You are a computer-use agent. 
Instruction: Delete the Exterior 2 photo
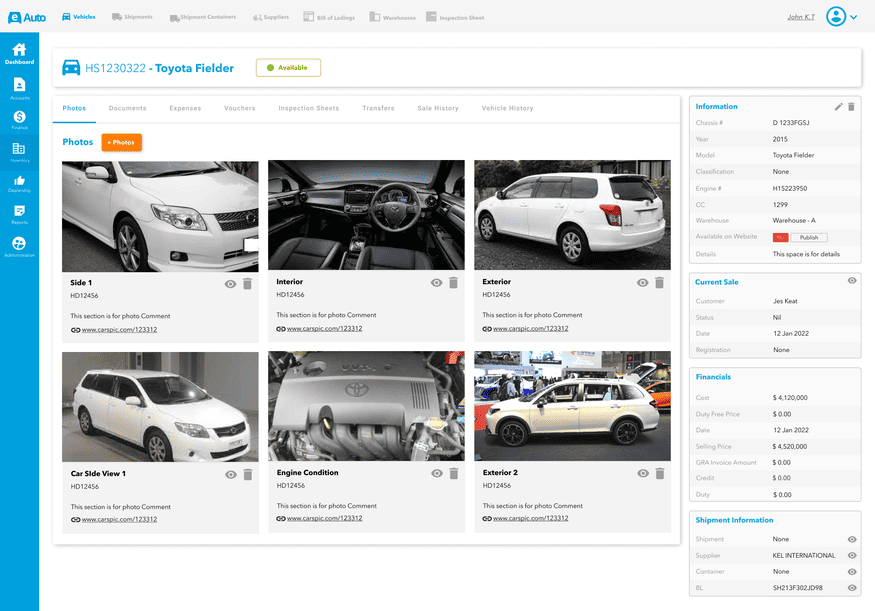coord(660,473)
